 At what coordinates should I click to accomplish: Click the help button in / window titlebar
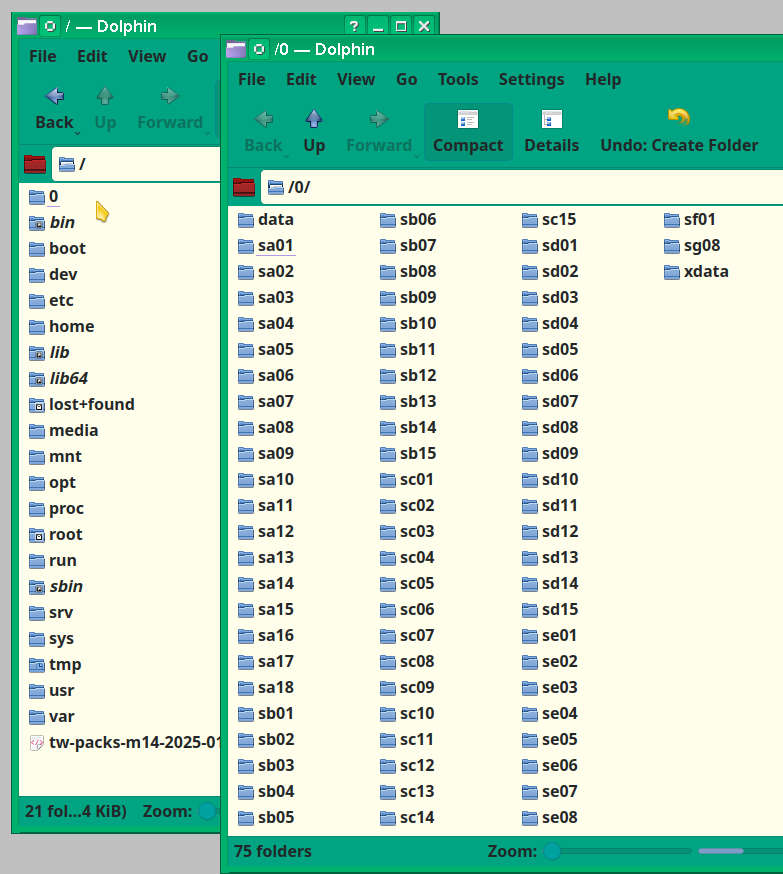[354, 26]
